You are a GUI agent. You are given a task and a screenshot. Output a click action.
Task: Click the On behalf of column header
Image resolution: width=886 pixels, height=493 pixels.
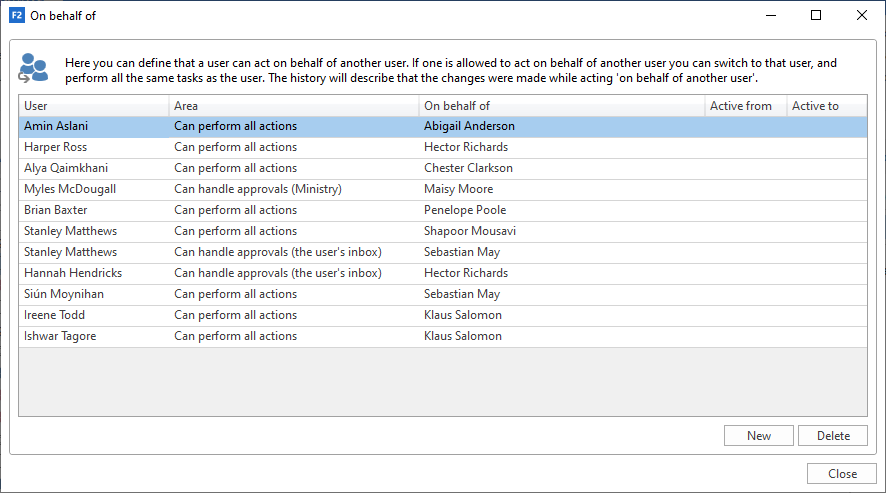point(561,106)
